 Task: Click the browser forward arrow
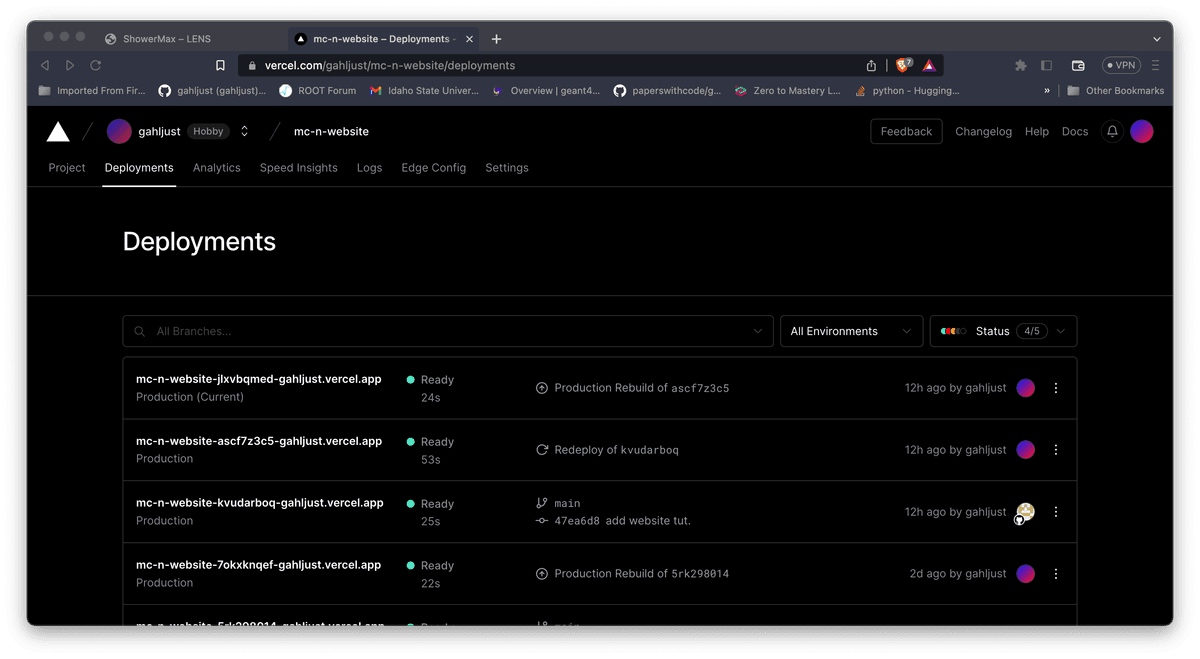[70, 65]
